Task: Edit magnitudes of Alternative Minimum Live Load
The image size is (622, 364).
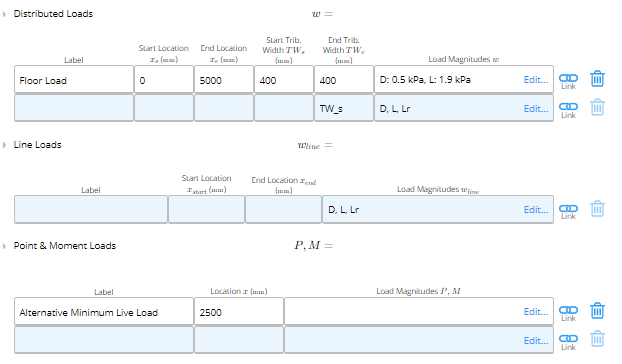Action: click(x=536, y=312)
